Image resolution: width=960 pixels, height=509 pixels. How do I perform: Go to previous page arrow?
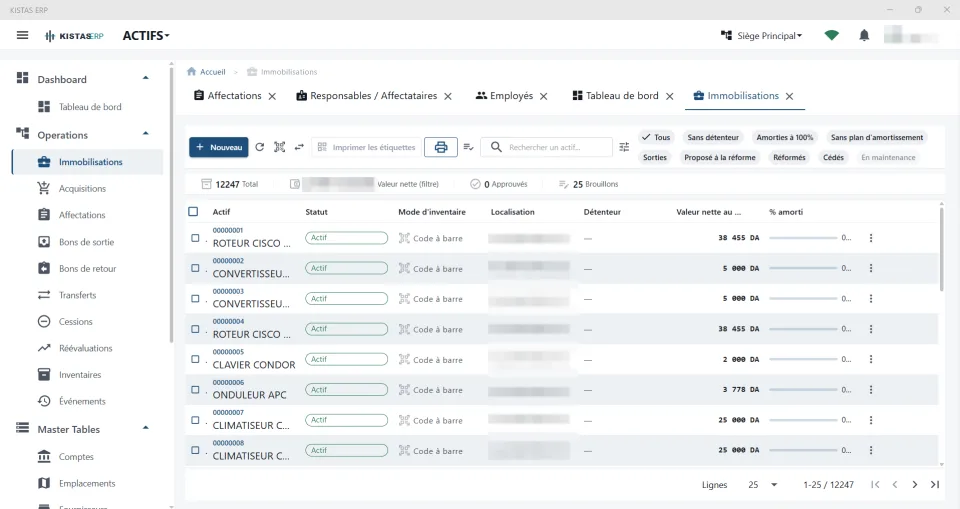pos(895,484)
